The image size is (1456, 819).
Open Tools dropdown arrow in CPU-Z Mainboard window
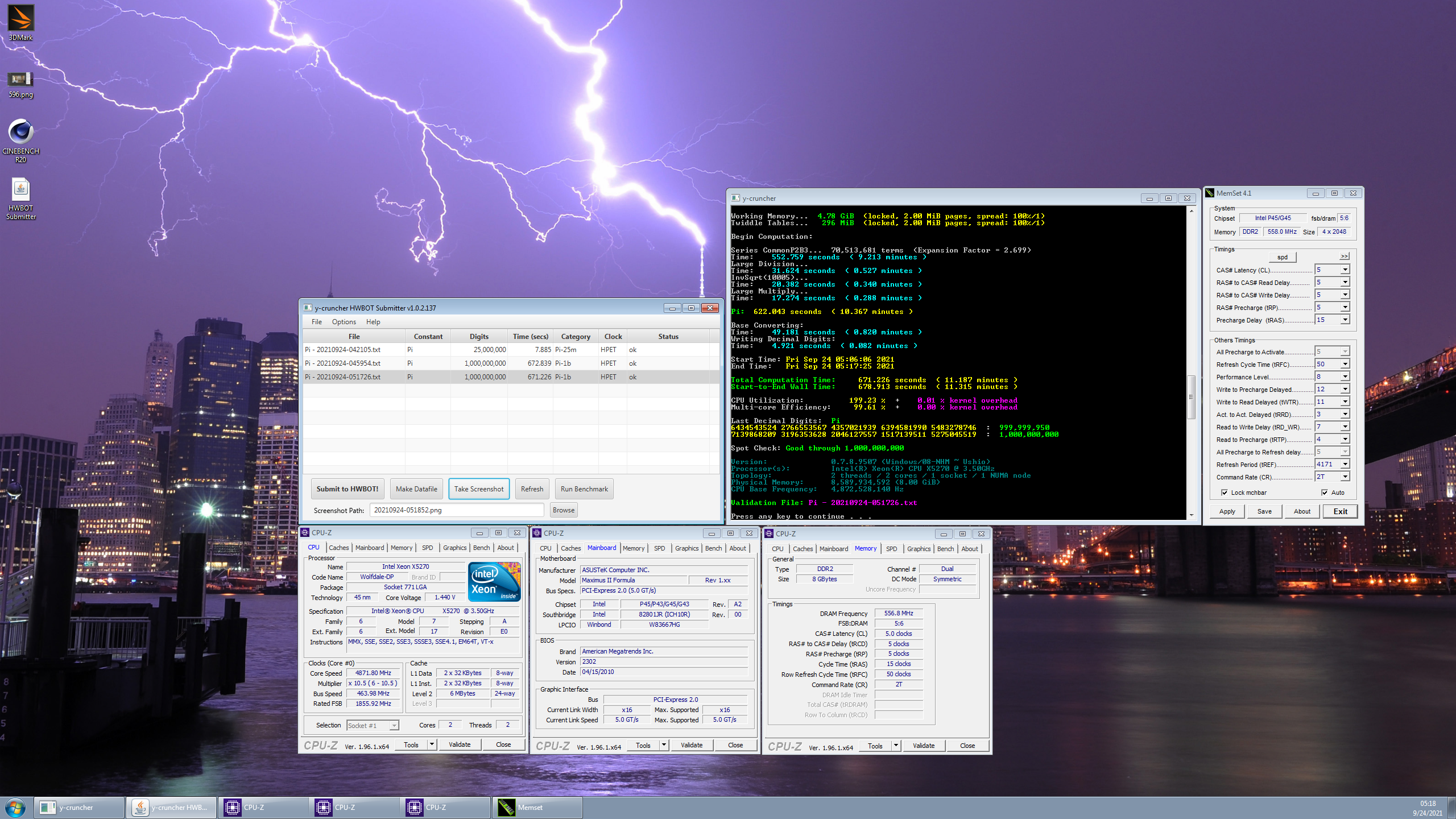click(x=664, y=745)
